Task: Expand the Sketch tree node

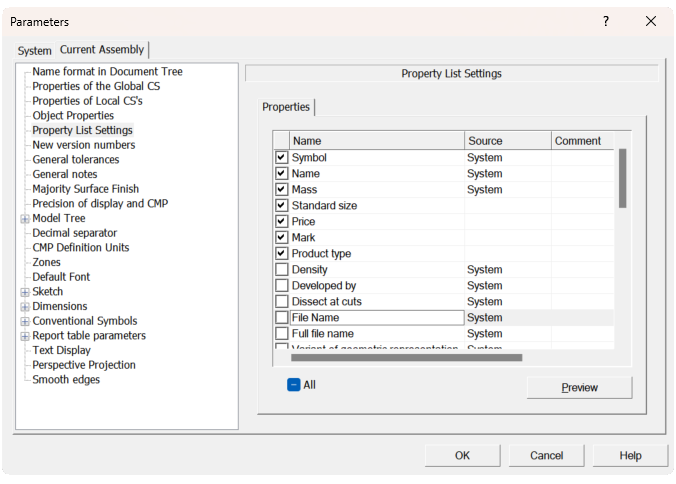Action: click(25, 292)
